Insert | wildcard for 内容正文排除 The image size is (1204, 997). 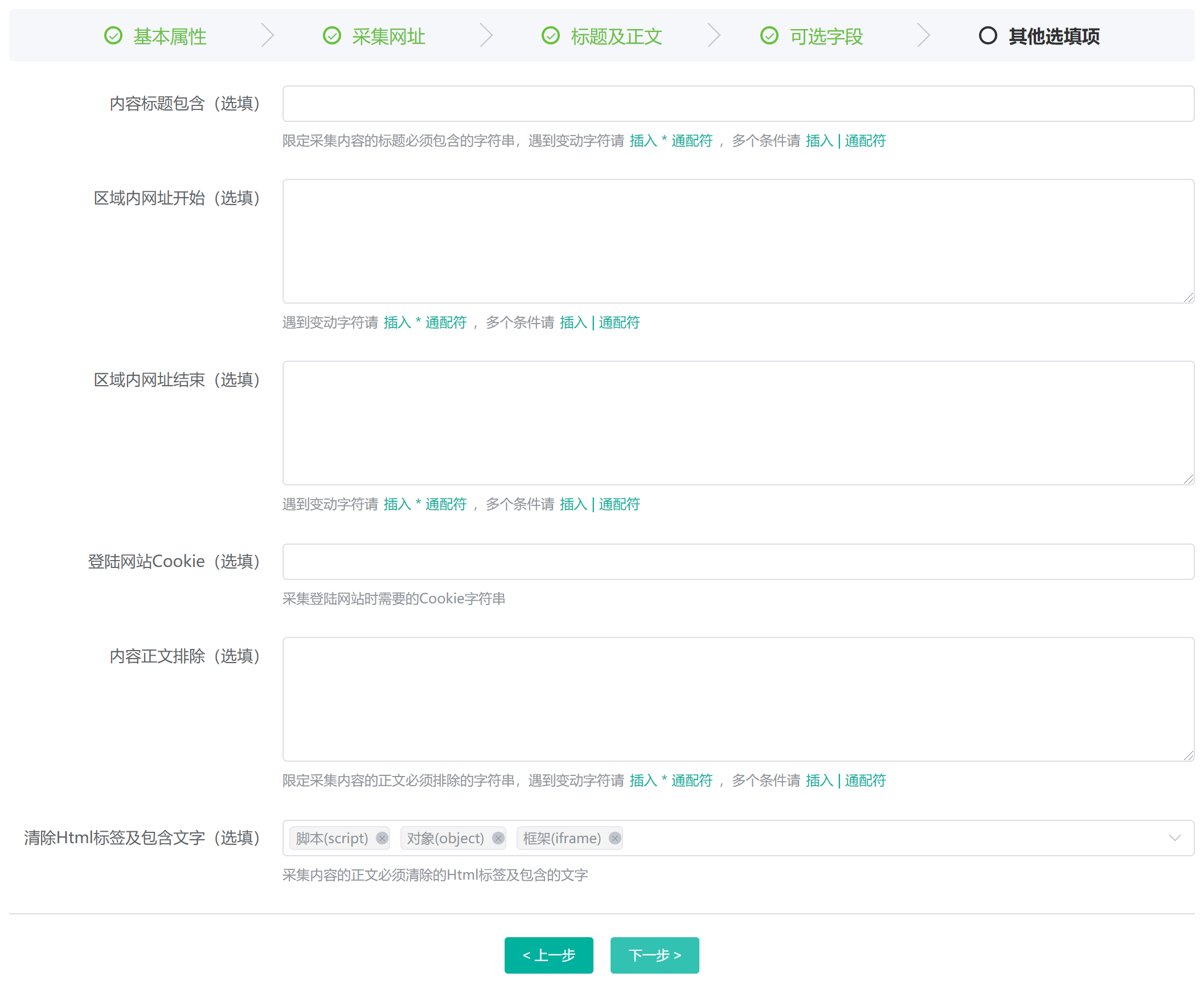click(845, 780)
